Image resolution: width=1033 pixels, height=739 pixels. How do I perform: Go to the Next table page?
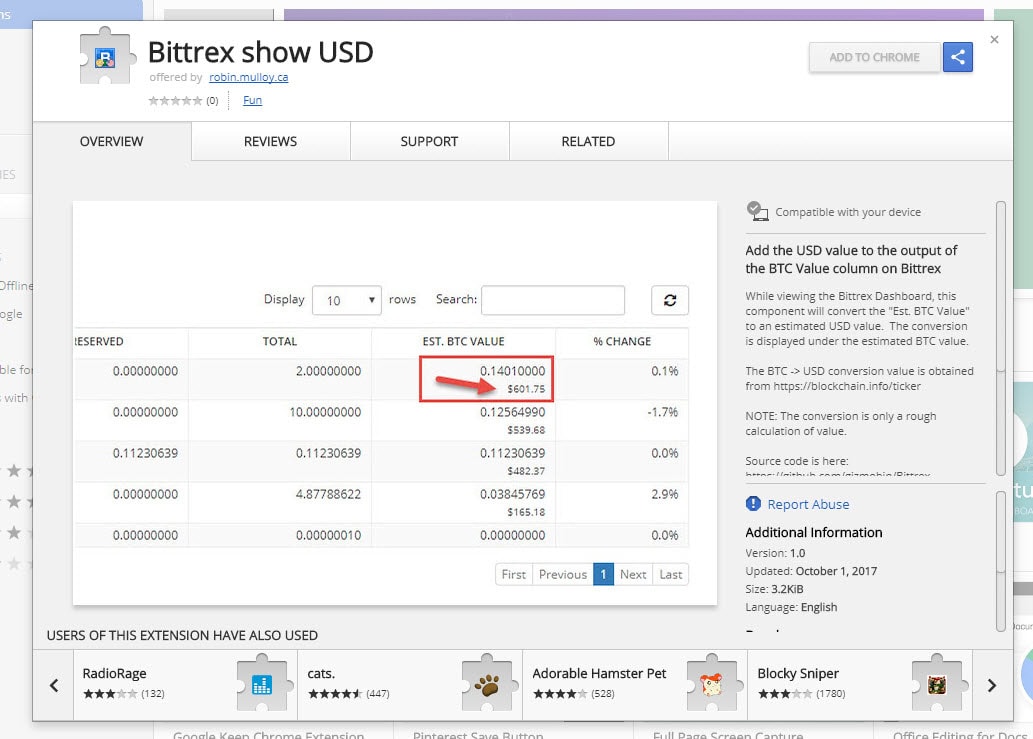pyautogui.click(x=632, y=574)
